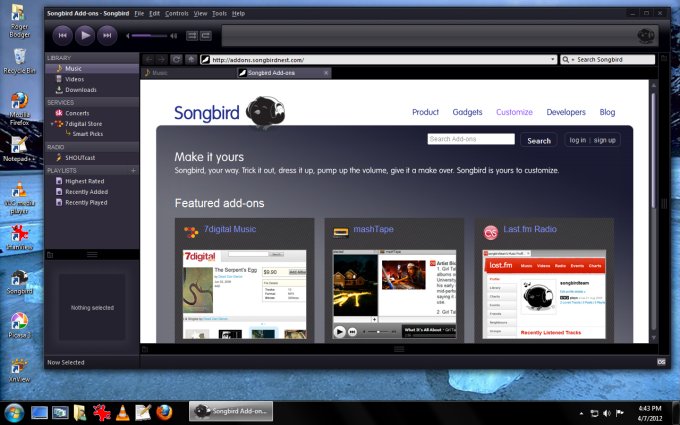Click the Gadgets nav link
680x425 pixels.
467,112
